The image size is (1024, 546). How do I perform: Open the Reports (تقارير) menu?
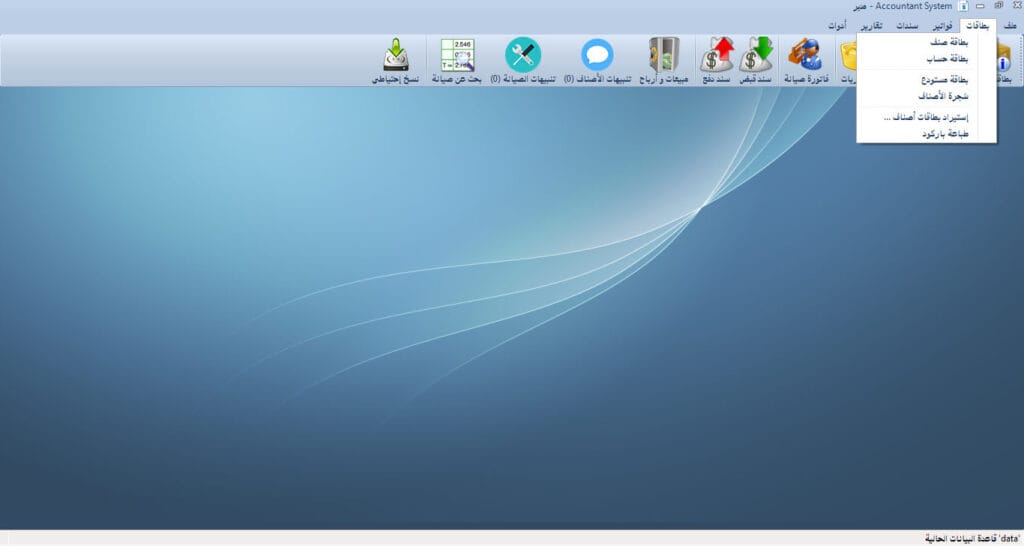coord(871,25)
